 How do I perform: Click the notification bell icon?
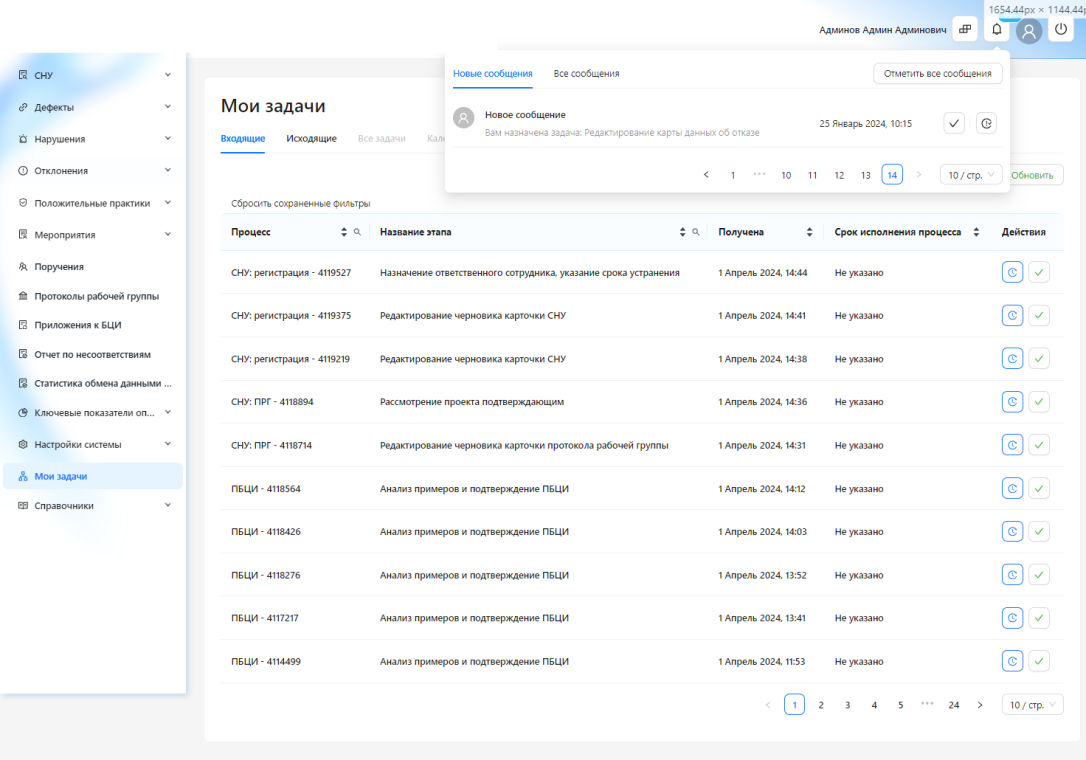tap(996, 30)
